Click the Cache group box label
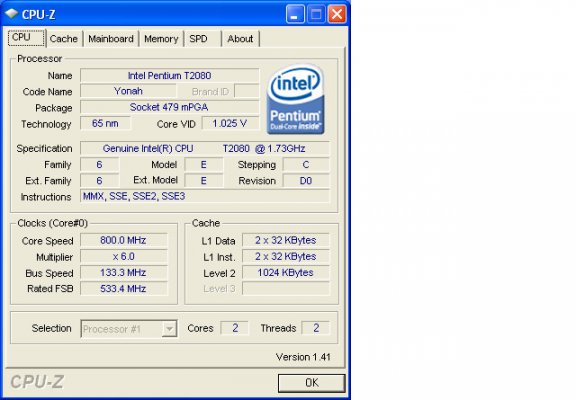 (x=206, y=223)
